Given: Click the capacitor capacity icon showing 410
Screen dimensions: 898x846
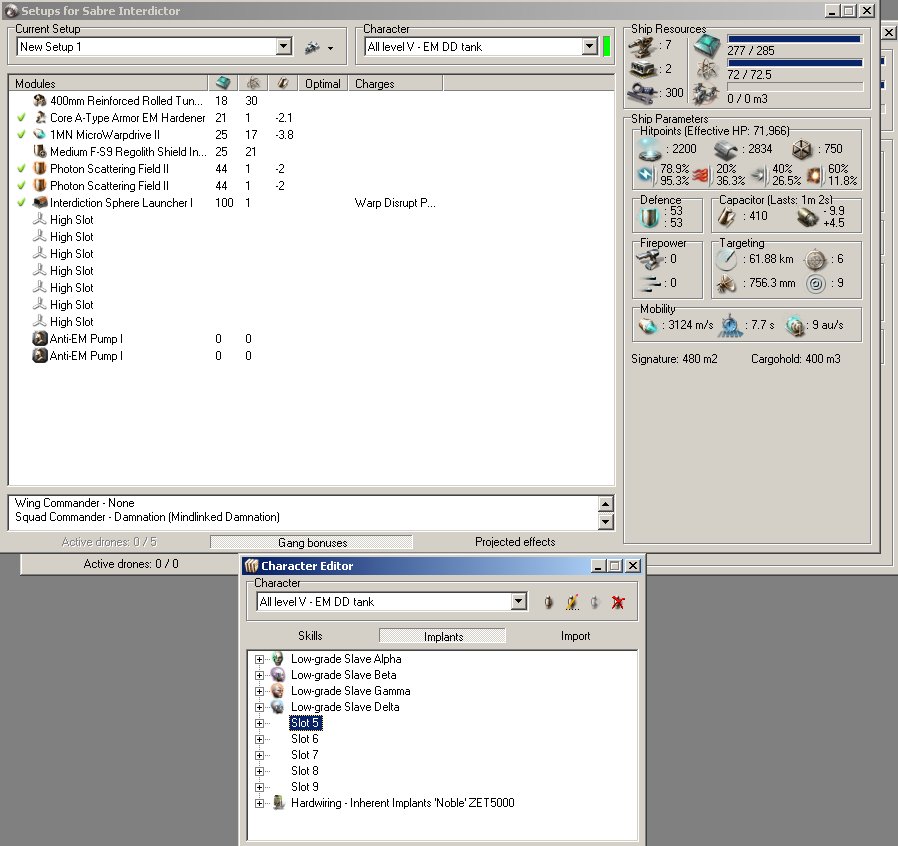Looking at the screenshot, I should [727, 217].
